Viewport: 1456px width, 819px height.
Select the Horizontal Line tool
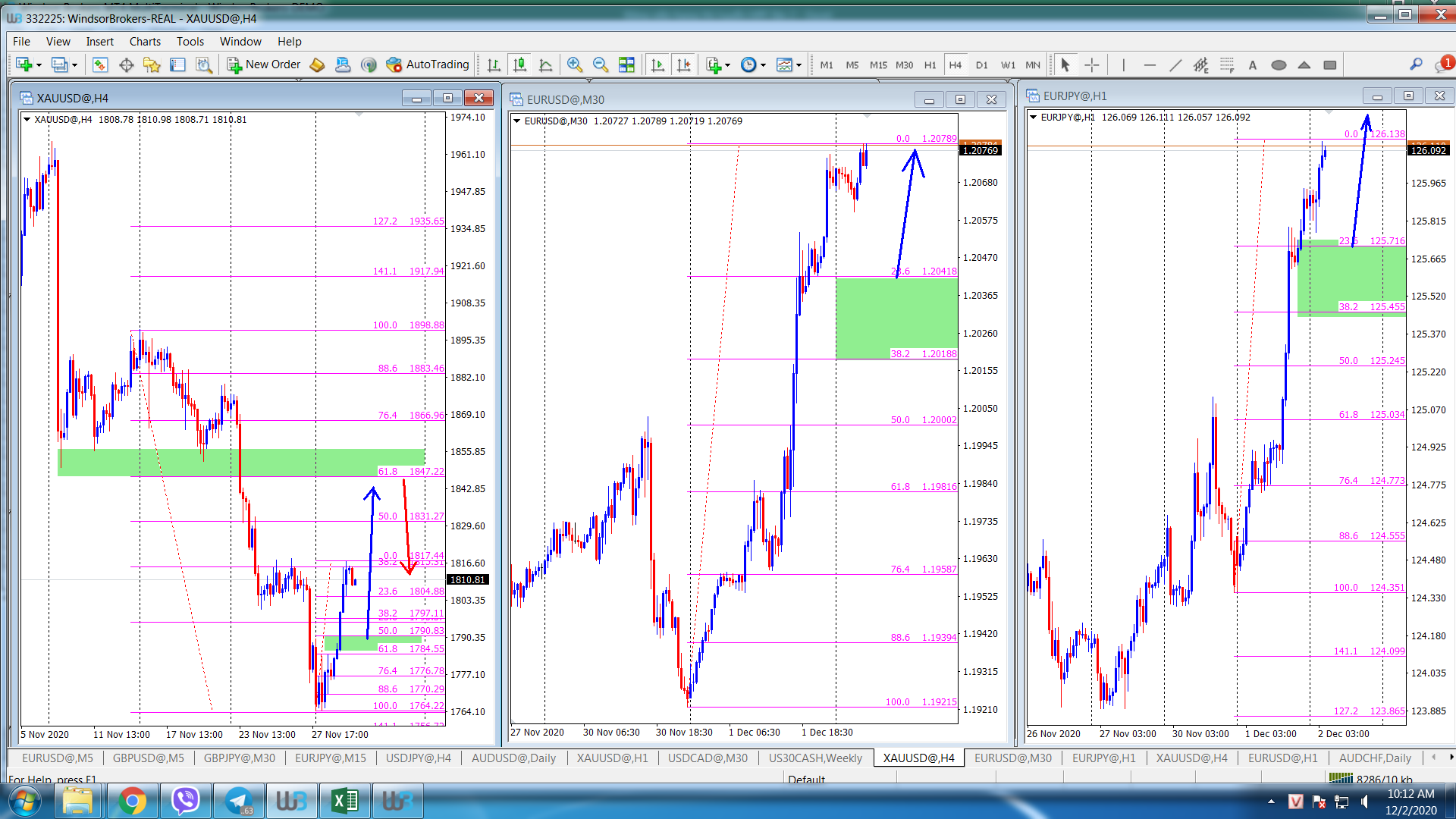click(1150, 65)
